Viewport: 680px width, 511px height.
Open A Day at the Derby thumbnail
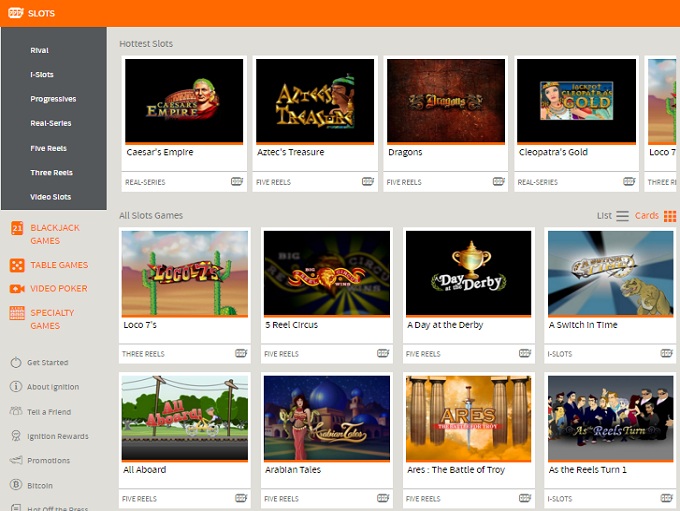point(469,273)
